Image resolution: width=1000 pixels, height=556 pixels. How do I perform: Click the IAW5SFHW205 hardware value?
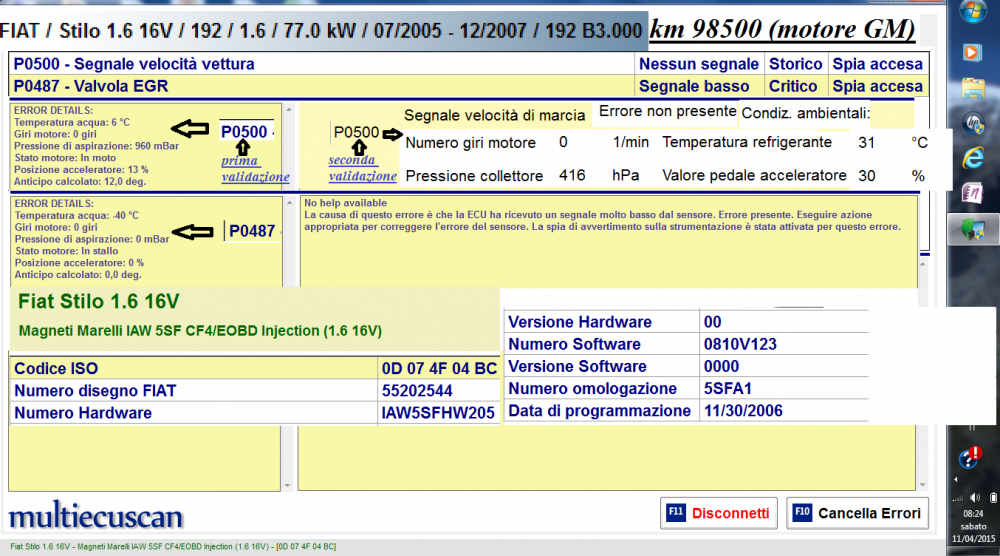[x=438, y=413]
